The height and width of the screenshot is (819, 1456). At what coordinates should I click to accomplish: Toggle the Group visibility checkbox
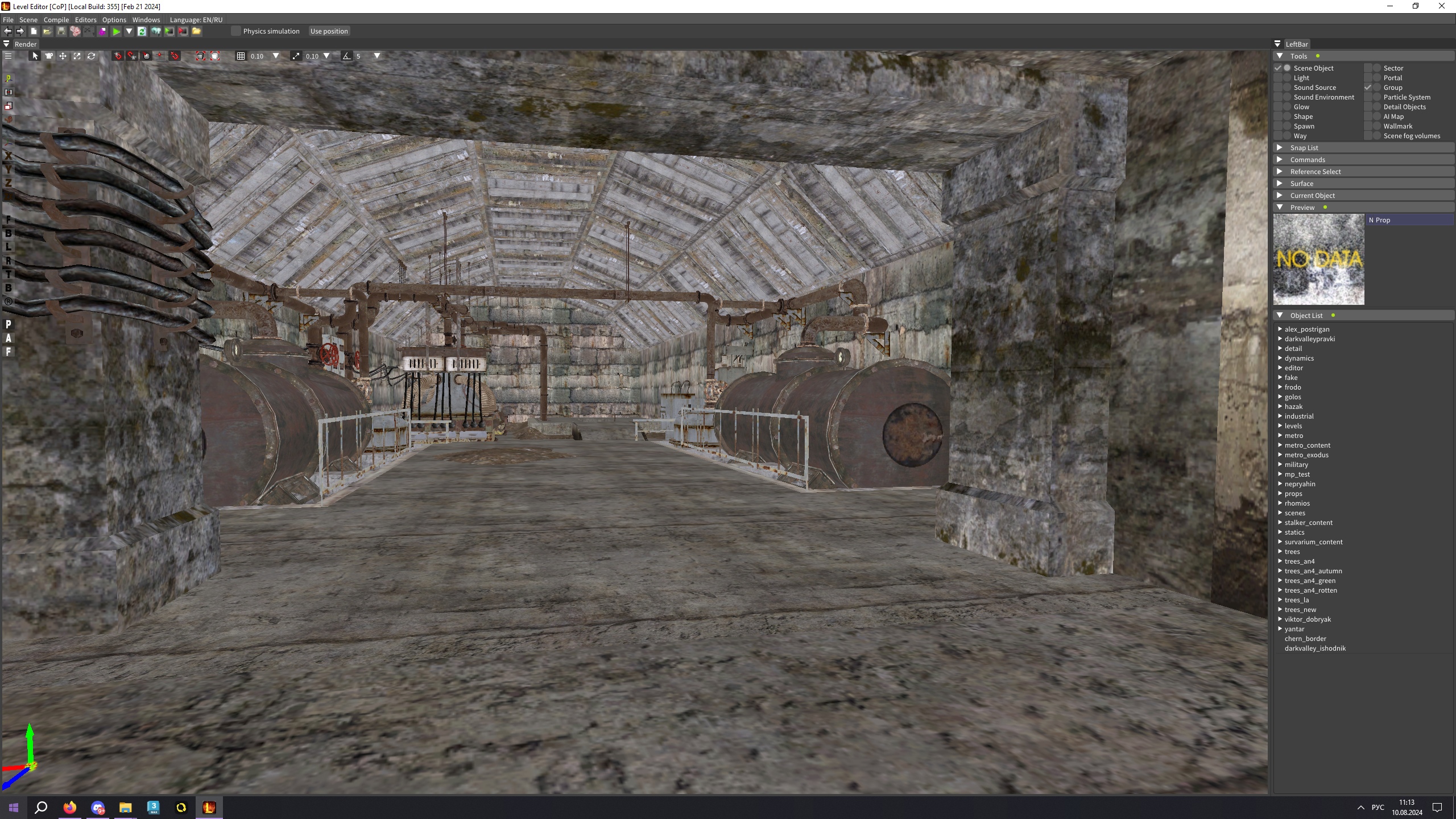tap(1368, 88)
